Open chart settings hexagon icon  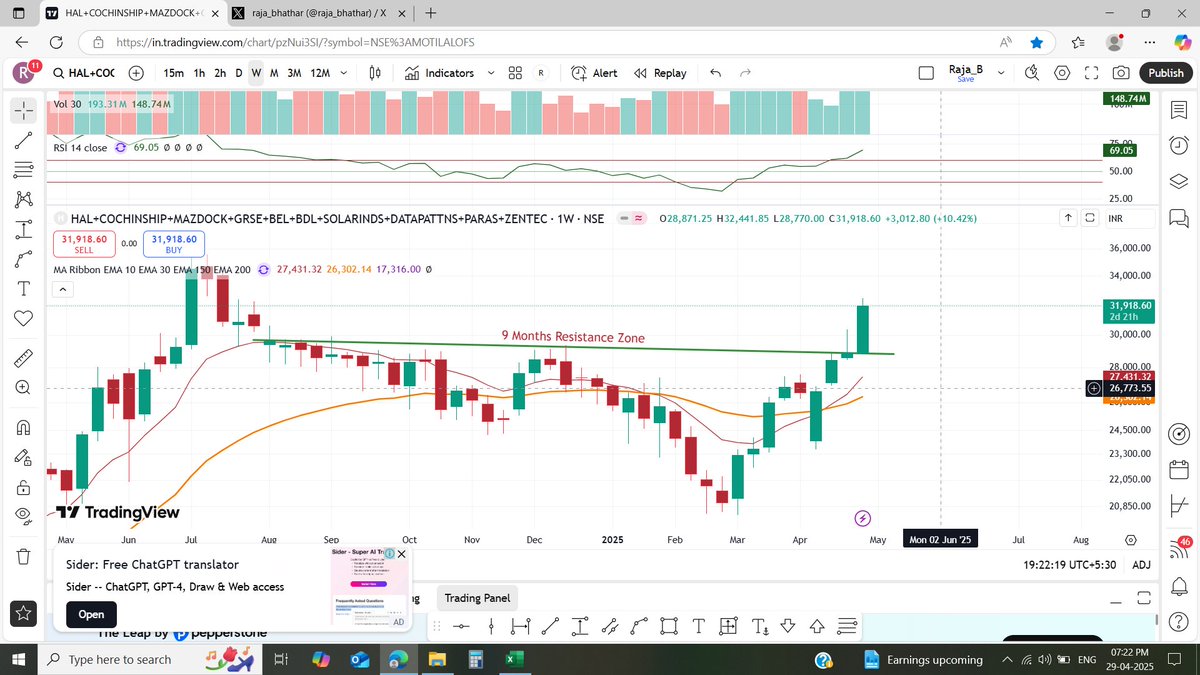coord(1062,73)
